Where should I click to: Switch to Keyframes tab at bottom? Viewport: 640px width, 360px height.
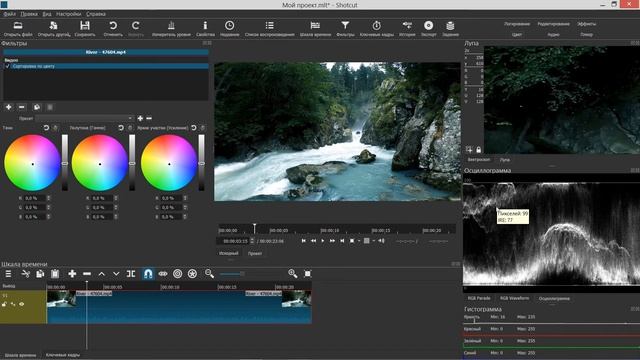click(62, 355)
